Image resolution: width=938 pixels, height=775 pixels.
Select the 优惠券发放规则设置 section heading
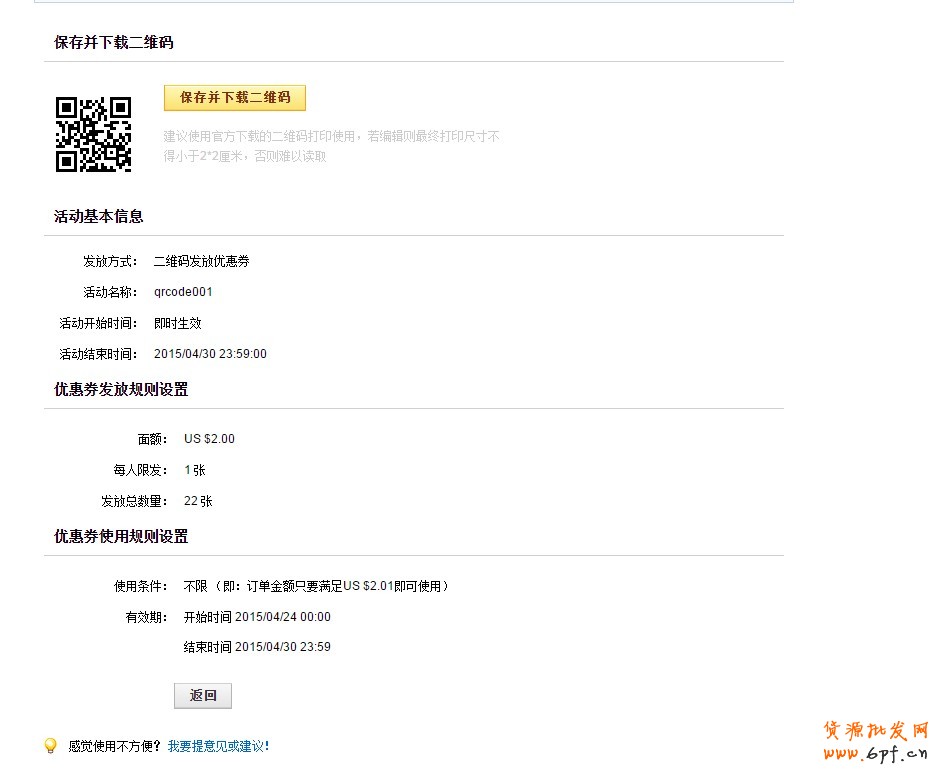tap(121, 390)
